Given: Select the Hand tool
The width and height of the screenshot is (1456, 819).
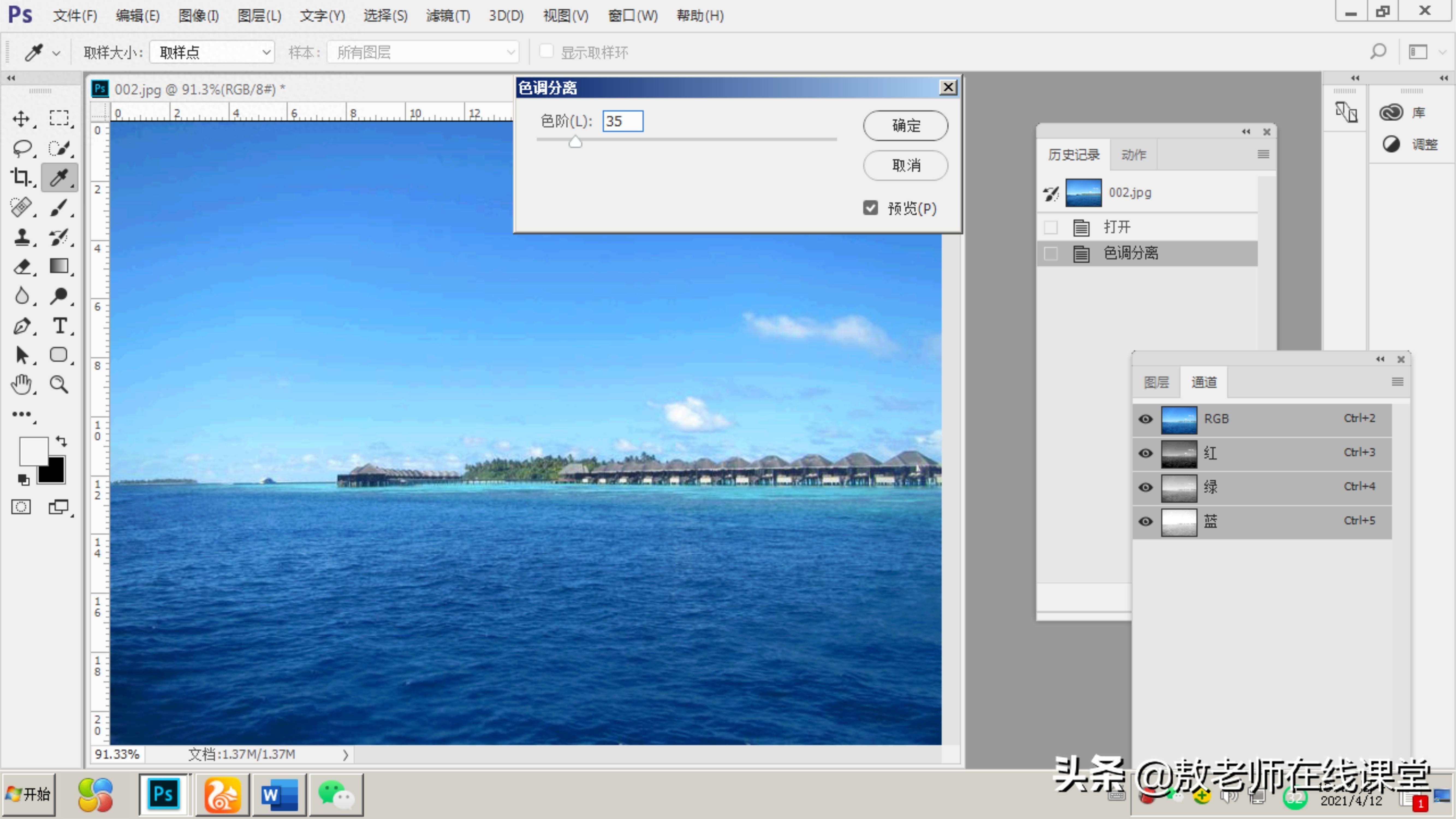Looking at the screenshot, I should click(22, 384).
